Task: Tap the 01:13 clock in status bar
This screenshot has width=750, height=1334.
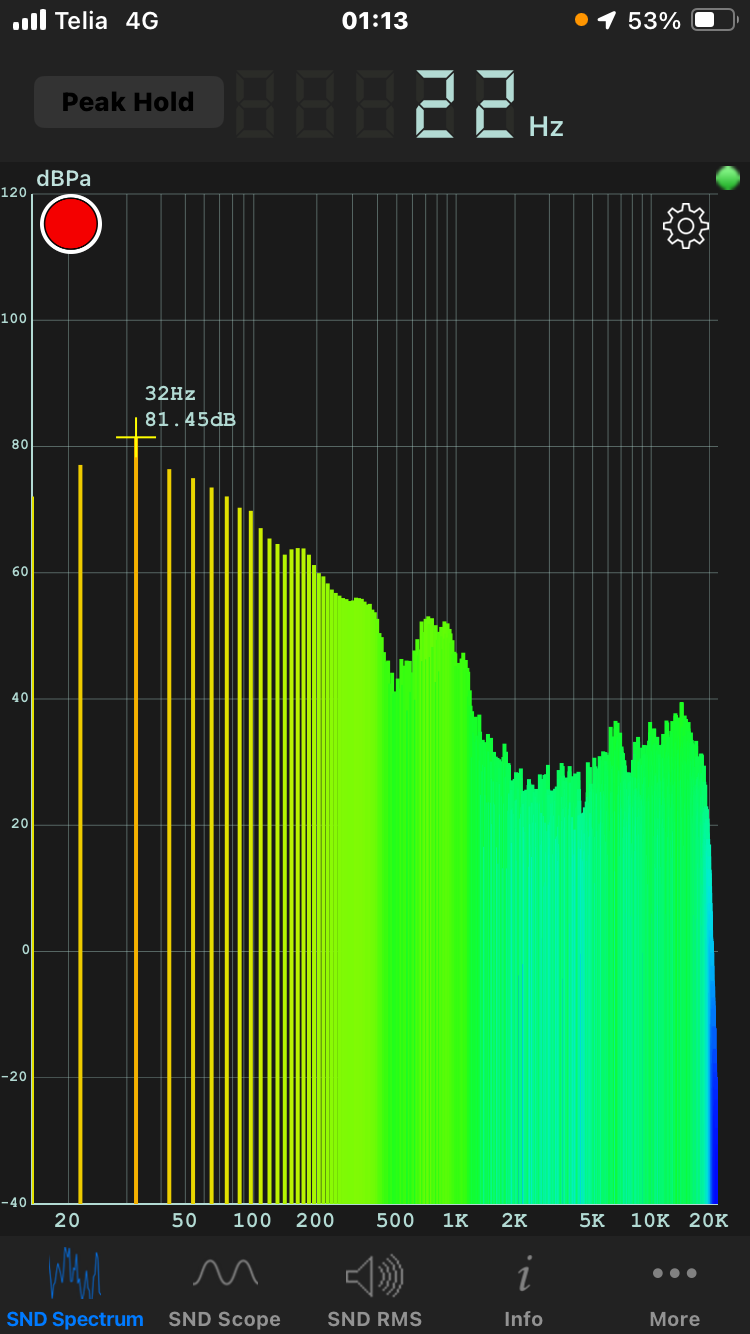Action: (x=375, y=21)
